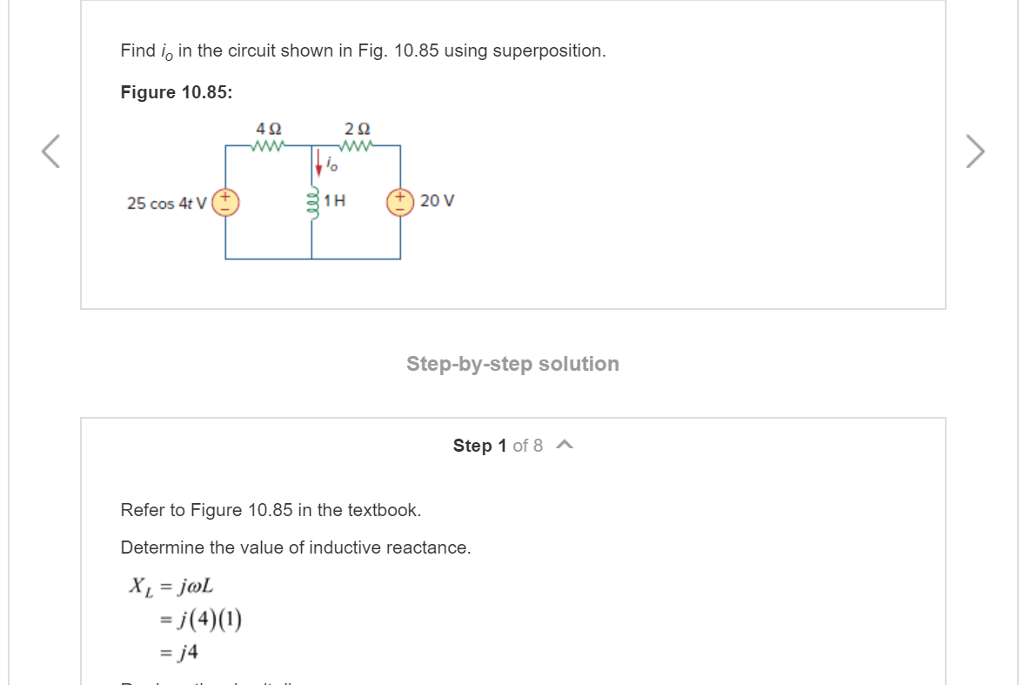The image size is (1024, 685).
Task: Click the Refer to Figure 10.85 sentence
Action: coord(270,510)
